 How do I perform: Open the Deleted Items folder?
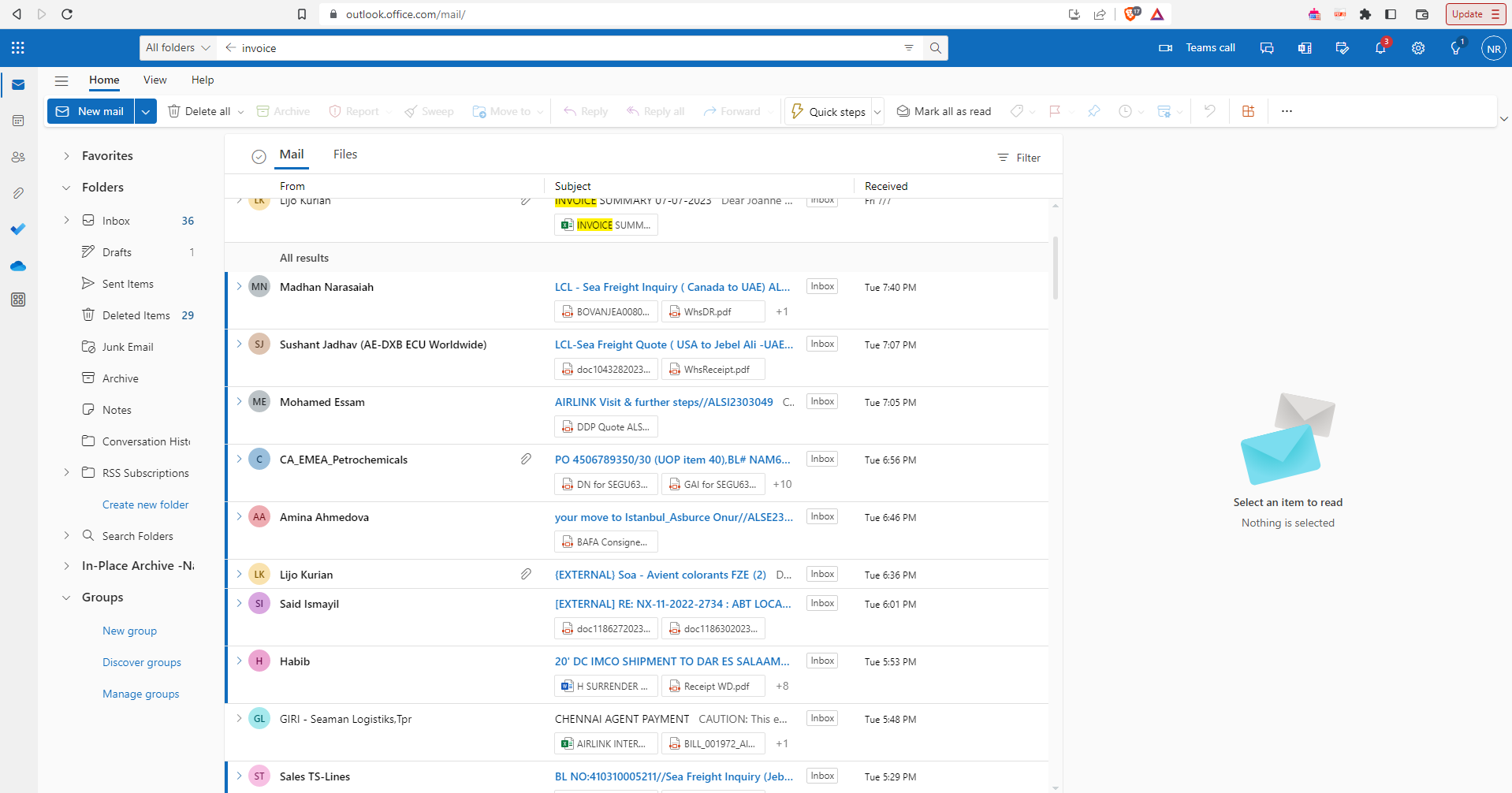[136, 315]
